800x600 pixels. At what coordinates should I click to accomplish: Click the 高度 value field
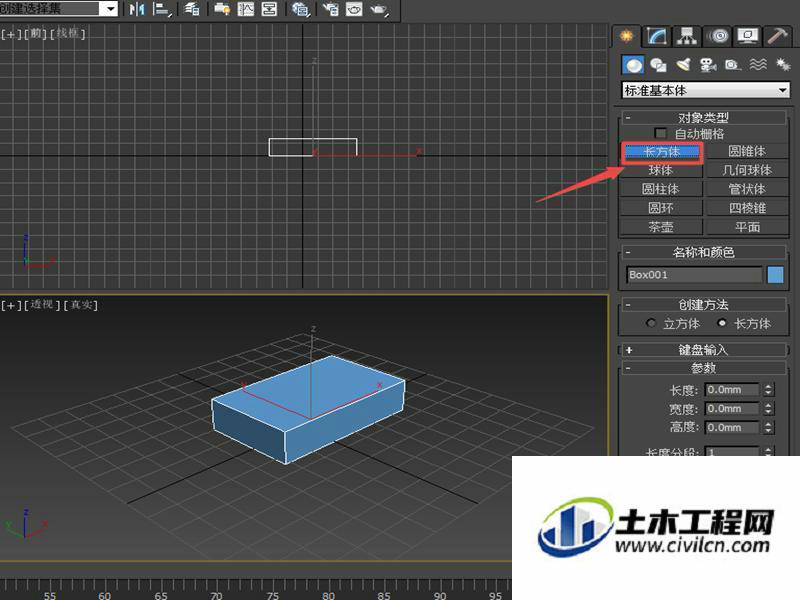732,428
